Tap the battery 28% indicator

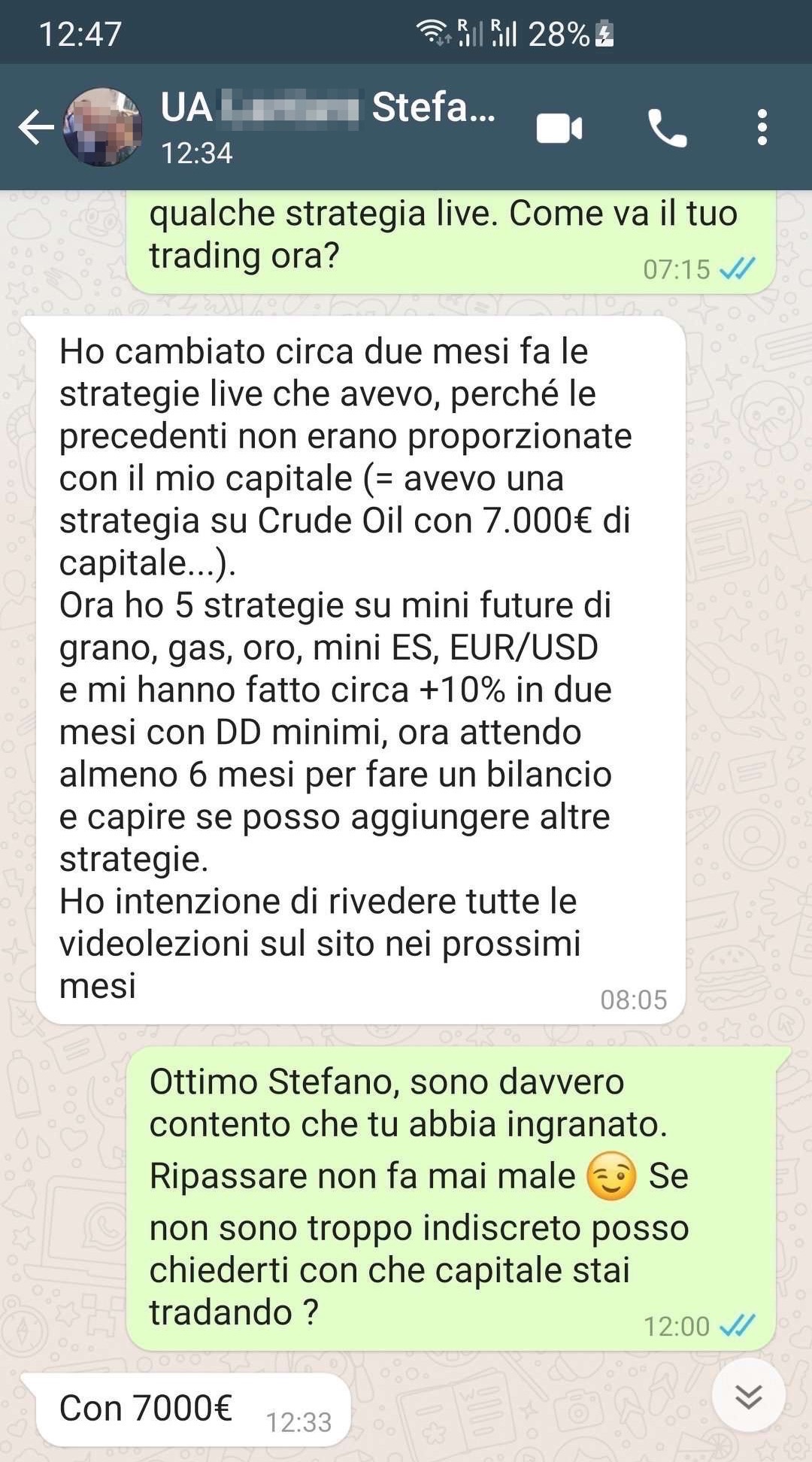tap(571, 34)
